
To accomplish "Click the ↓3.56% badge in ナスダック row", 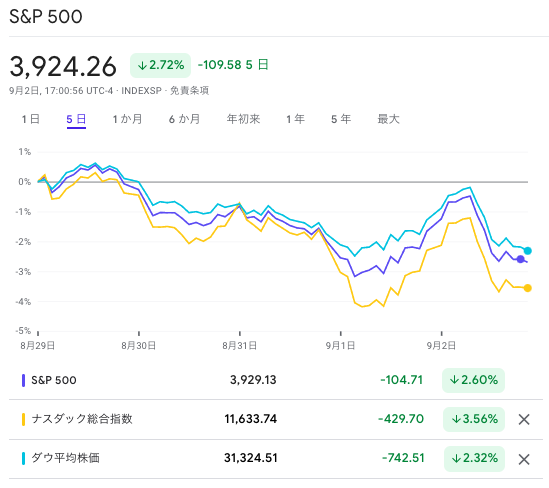I will (x=474, y=419).
